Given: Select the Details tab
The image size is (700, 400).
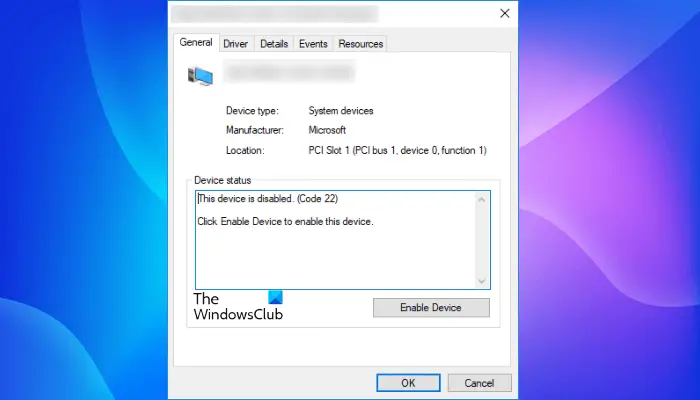Looking at the screenshot, I should tap(274, 44).
